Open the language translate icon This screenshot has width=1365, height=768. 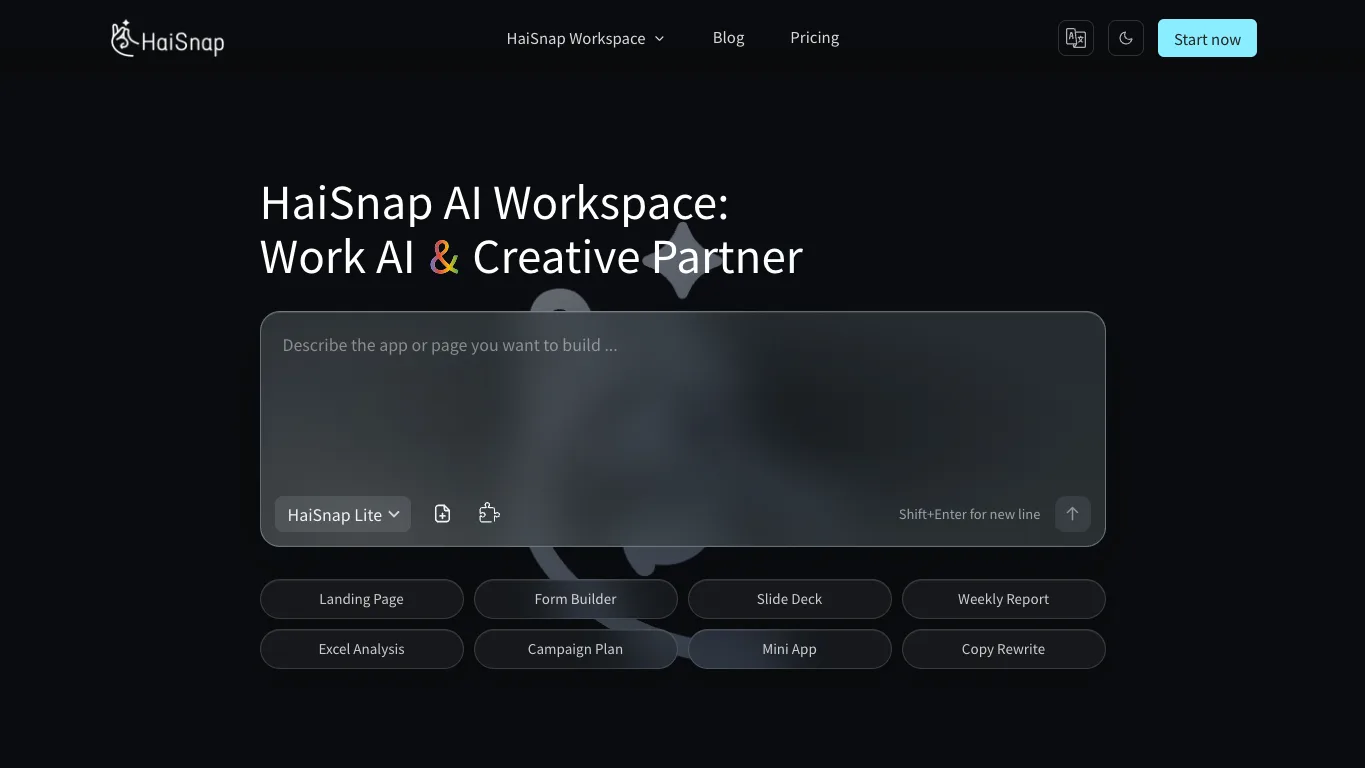pos(1076,38)
